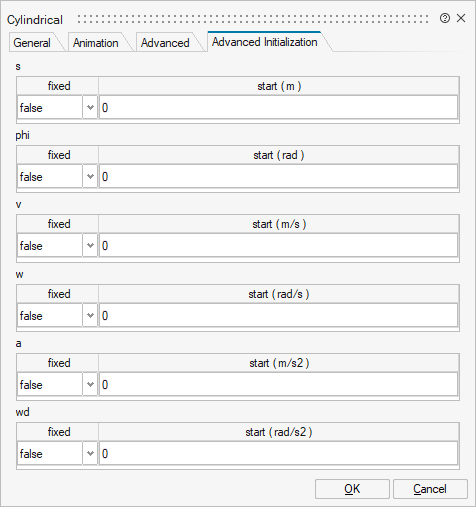Expand the wd fixed dropdown arrow
Image resolution: width=476 pixels, height=507 pixels.
coord(90,453)
